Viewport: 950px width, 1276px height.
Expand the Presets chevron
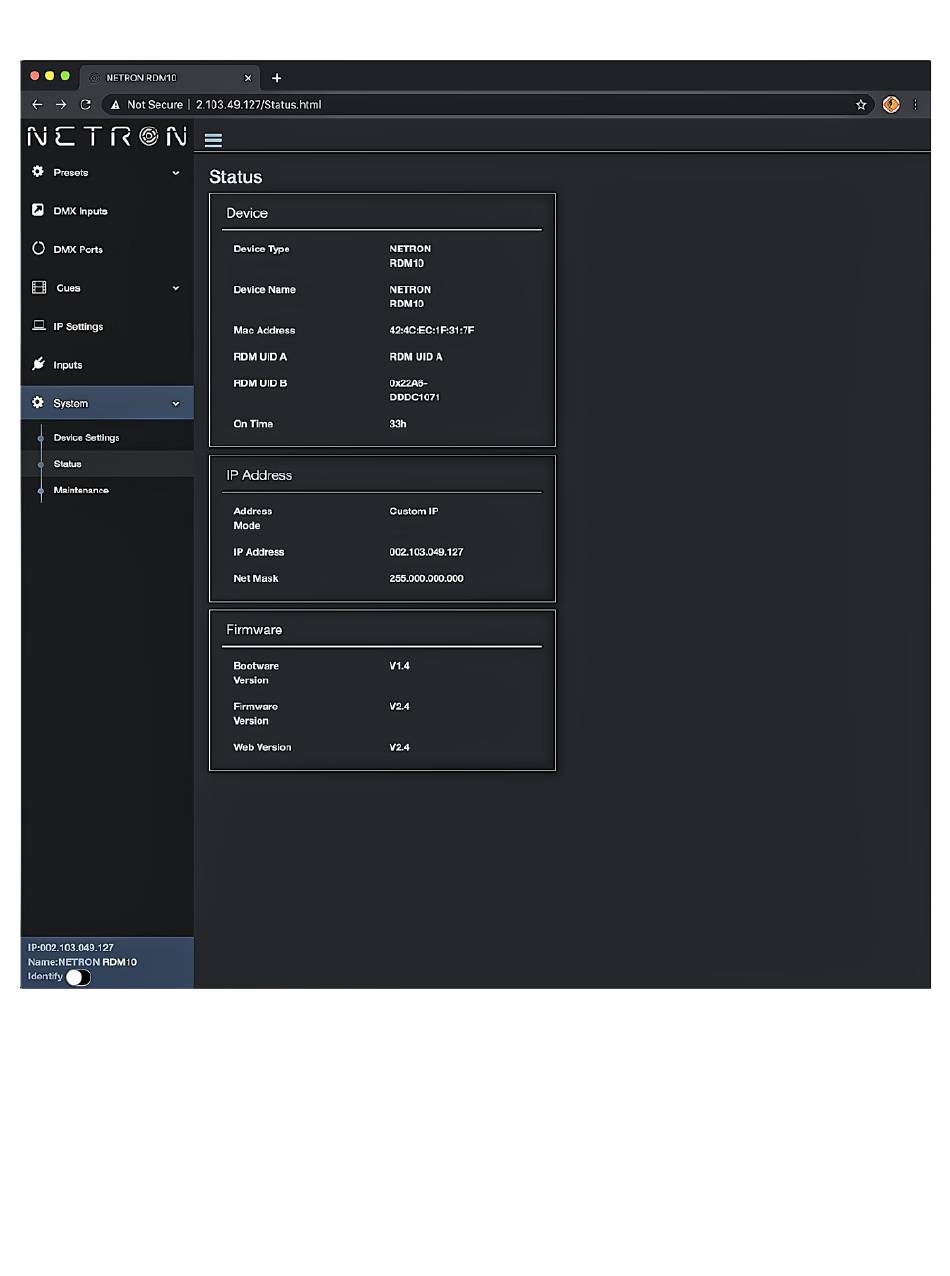click(176, 173)
